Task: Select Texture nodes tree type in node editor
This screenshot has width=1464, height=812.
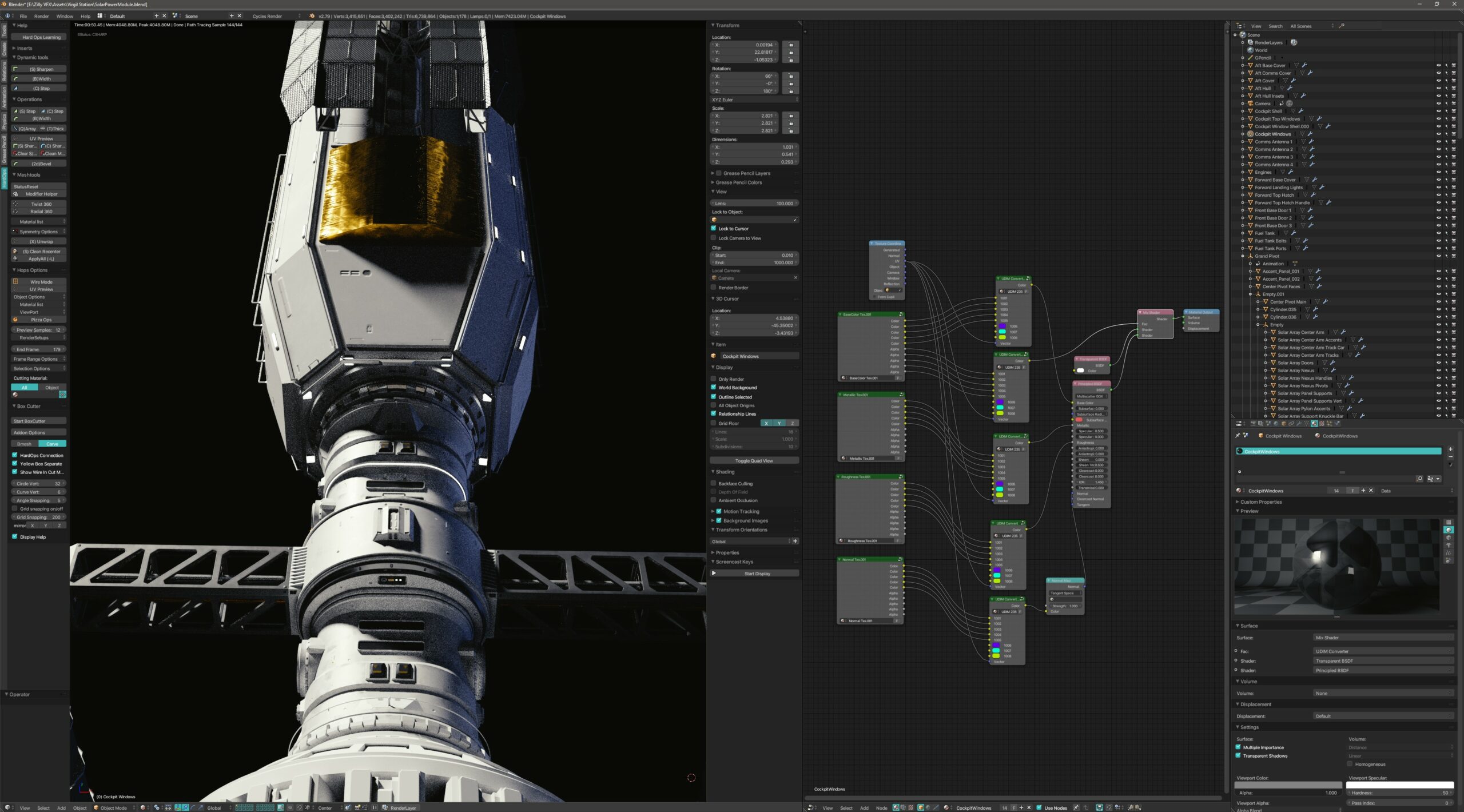Action: [x=911, y=808]
